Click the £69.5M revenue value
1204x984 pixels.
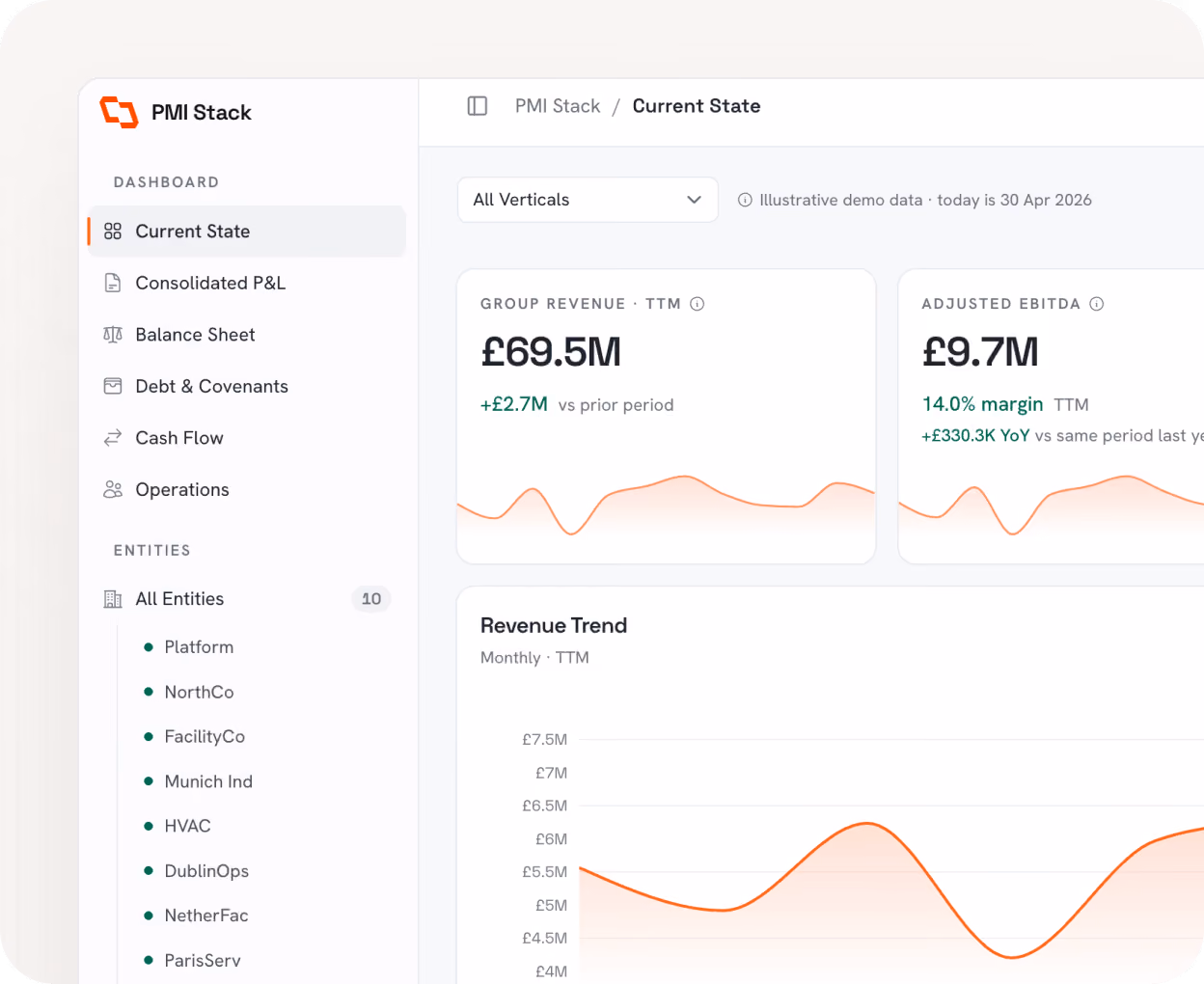coord(551,352)
